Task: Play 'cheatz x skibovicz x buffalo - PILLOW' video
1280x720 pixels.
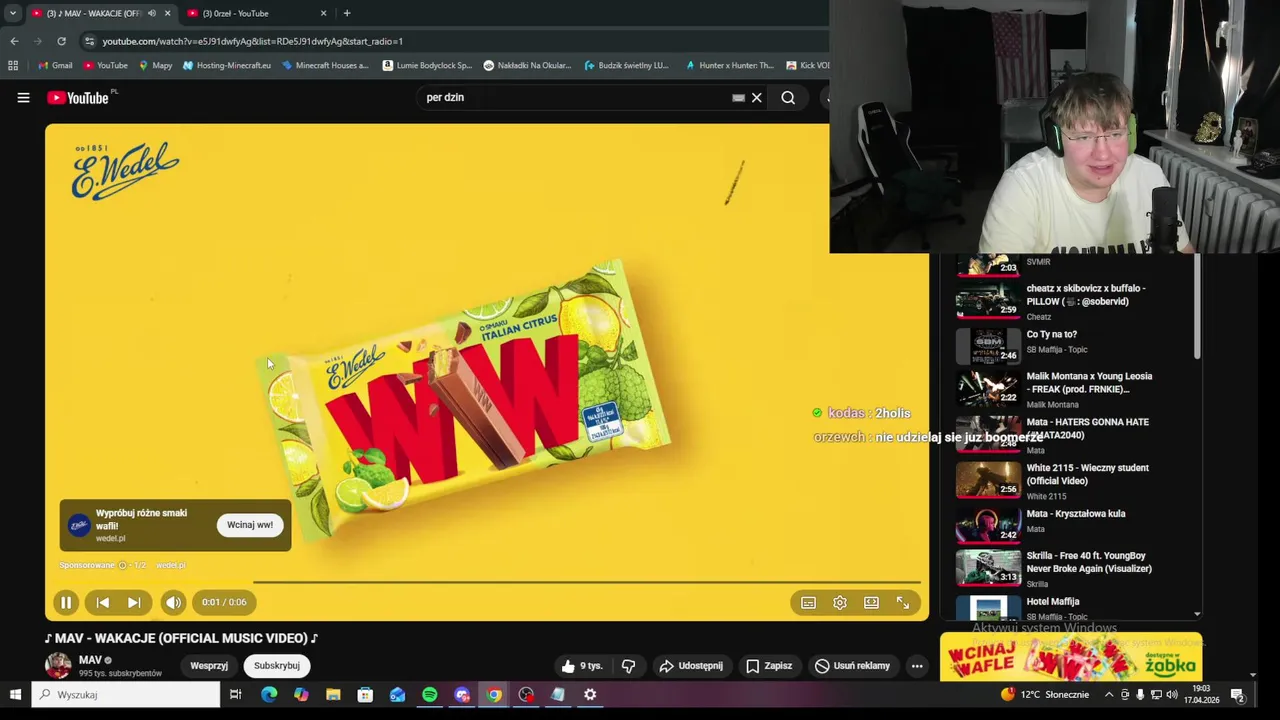Action: (x=1086, y=294)
